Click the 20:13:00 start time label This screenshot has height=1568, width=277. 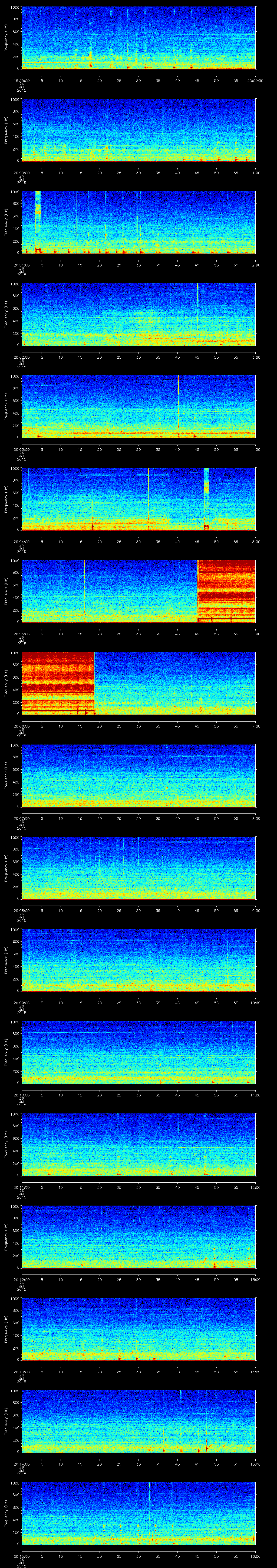coord(21,1371)
